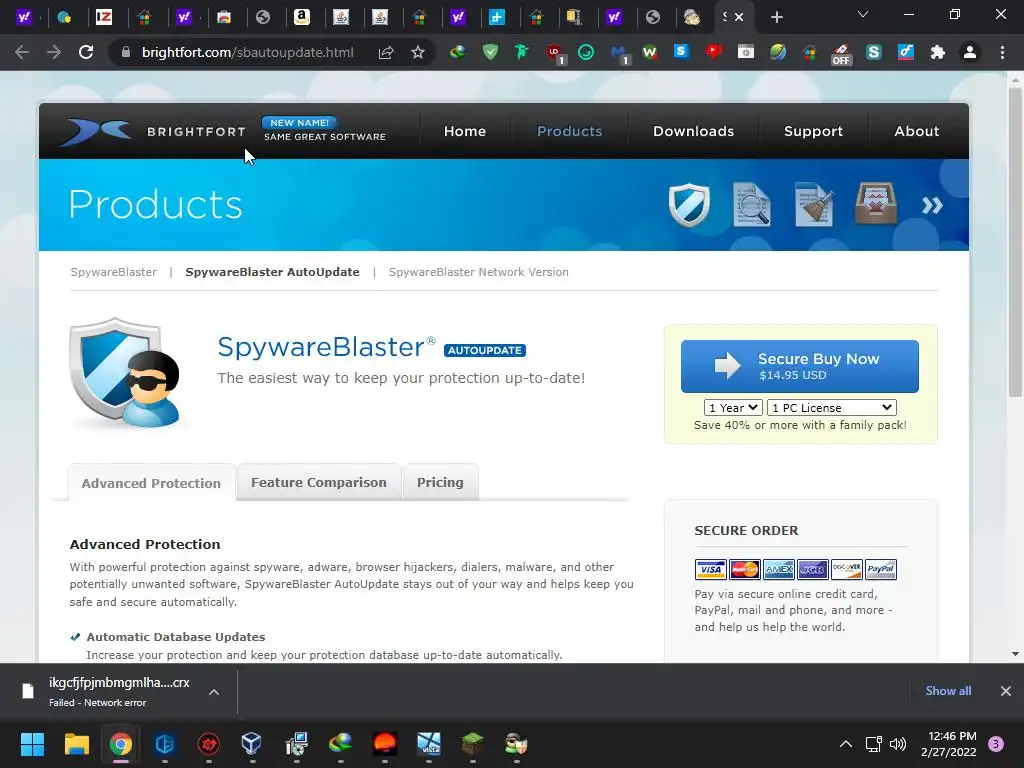The height and width of the screenshot is (768, 1024).
Task: Show next products with double arrow
Action: (x=932, y=206)
